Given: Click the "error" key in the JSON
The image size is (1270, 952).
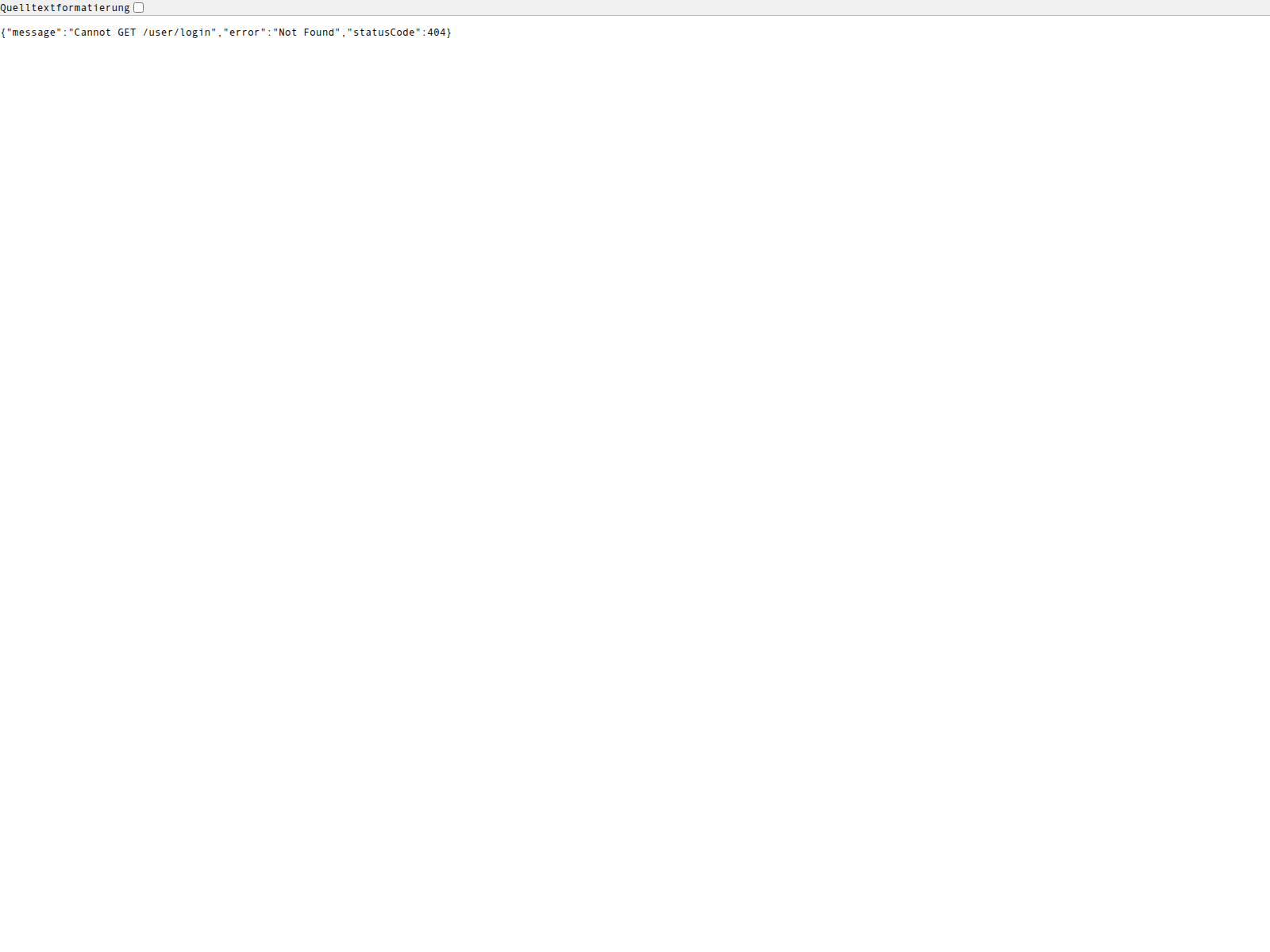Looking at the screenshot, I should (x=245, y=33).
